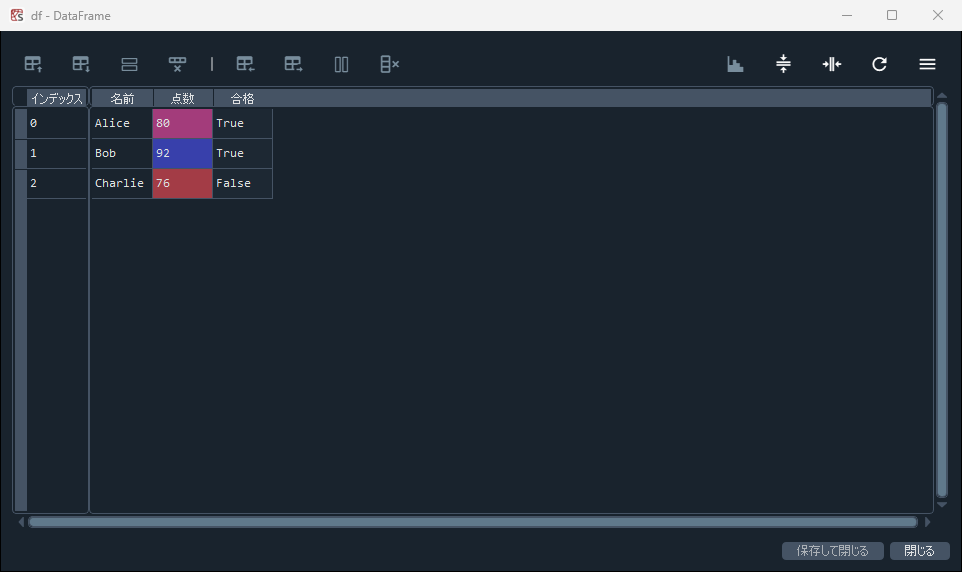The width and height of the screenshot is (962, 572).
Task: Select the 名前 column header
Action: pyautogui.click(x=122, y=98)
